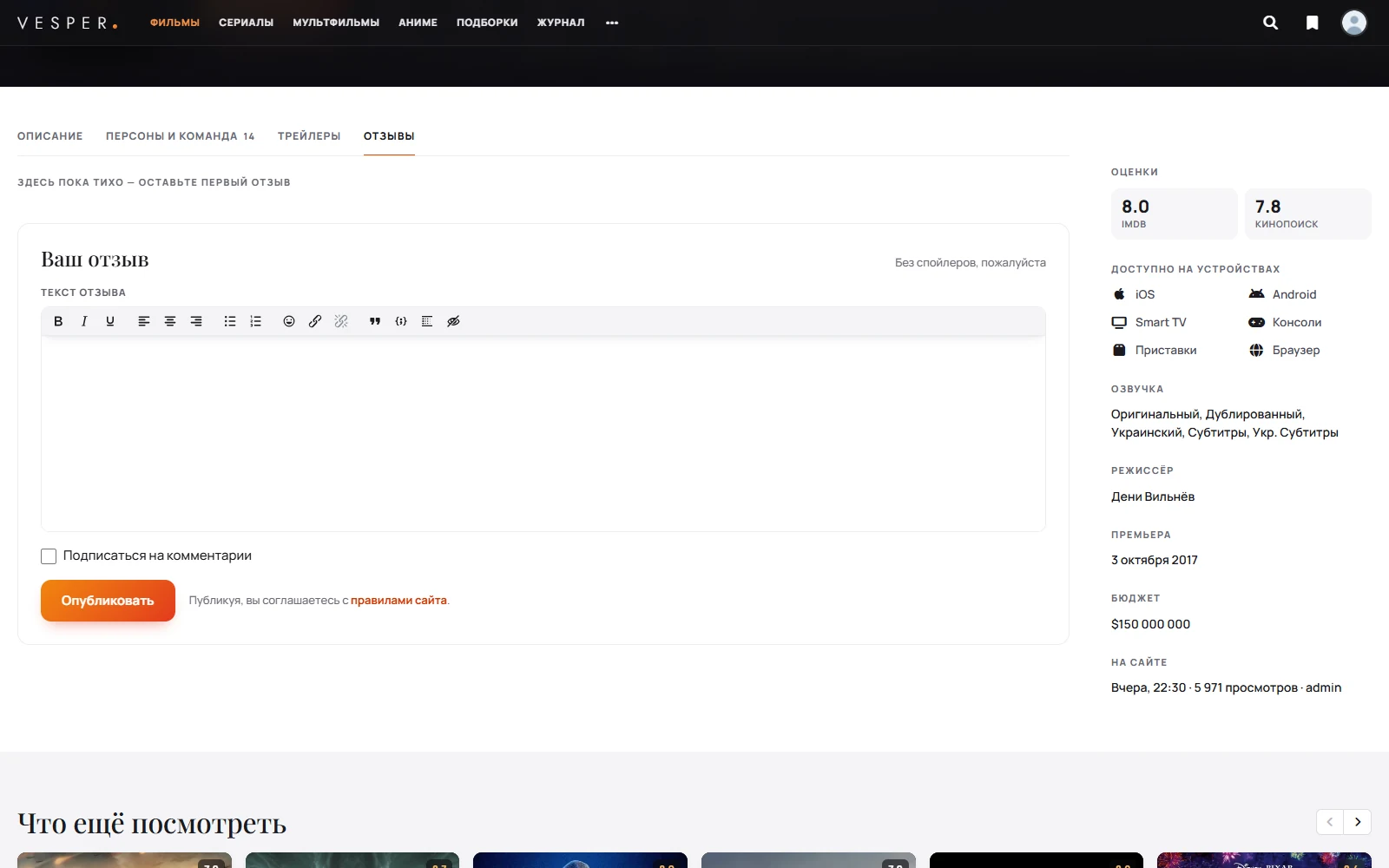Open the правилами сайта link
1389x868 pixels.
click(398, 601)
